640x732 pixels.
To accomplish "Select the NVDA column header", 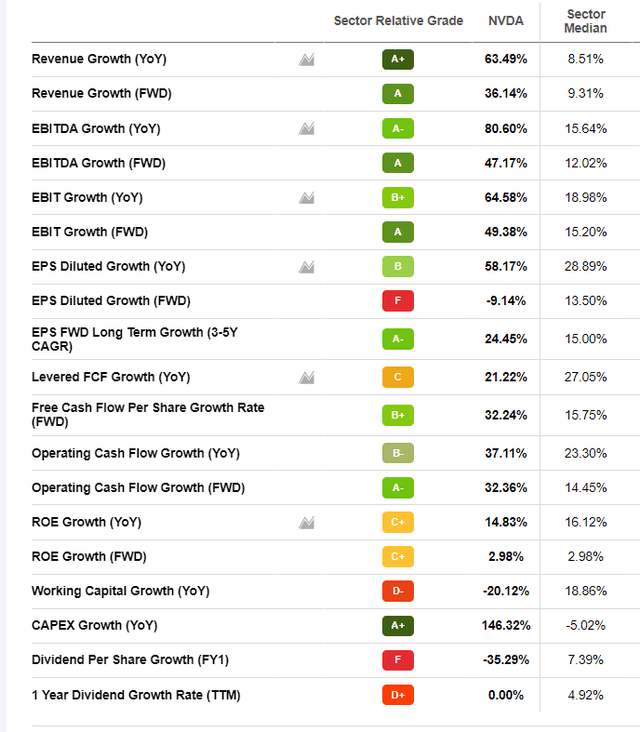I will (x=505, y=21).
